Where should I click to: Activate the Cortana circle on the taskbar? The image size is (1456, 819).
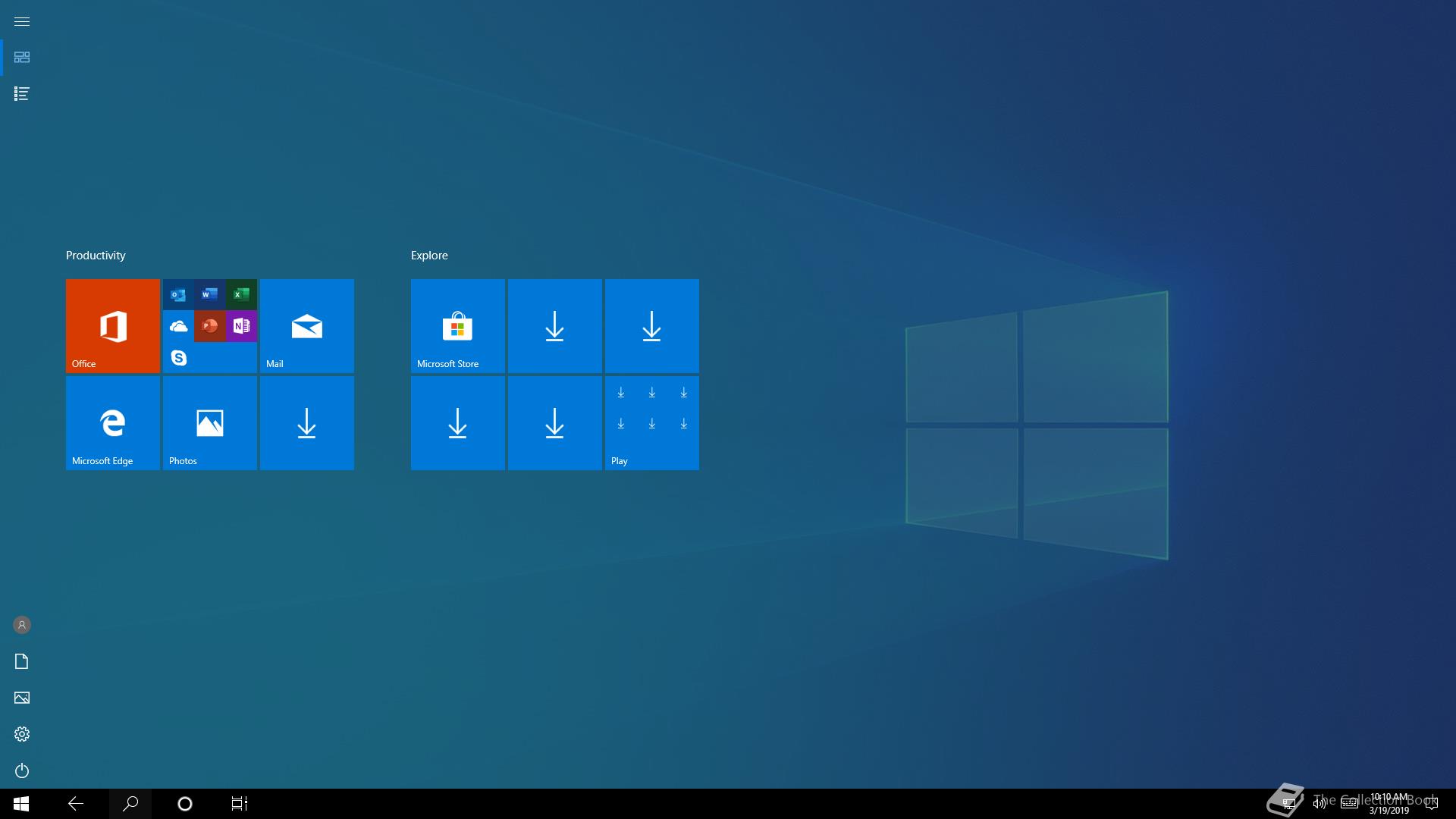pyautogui.click(x=185, y=804)
